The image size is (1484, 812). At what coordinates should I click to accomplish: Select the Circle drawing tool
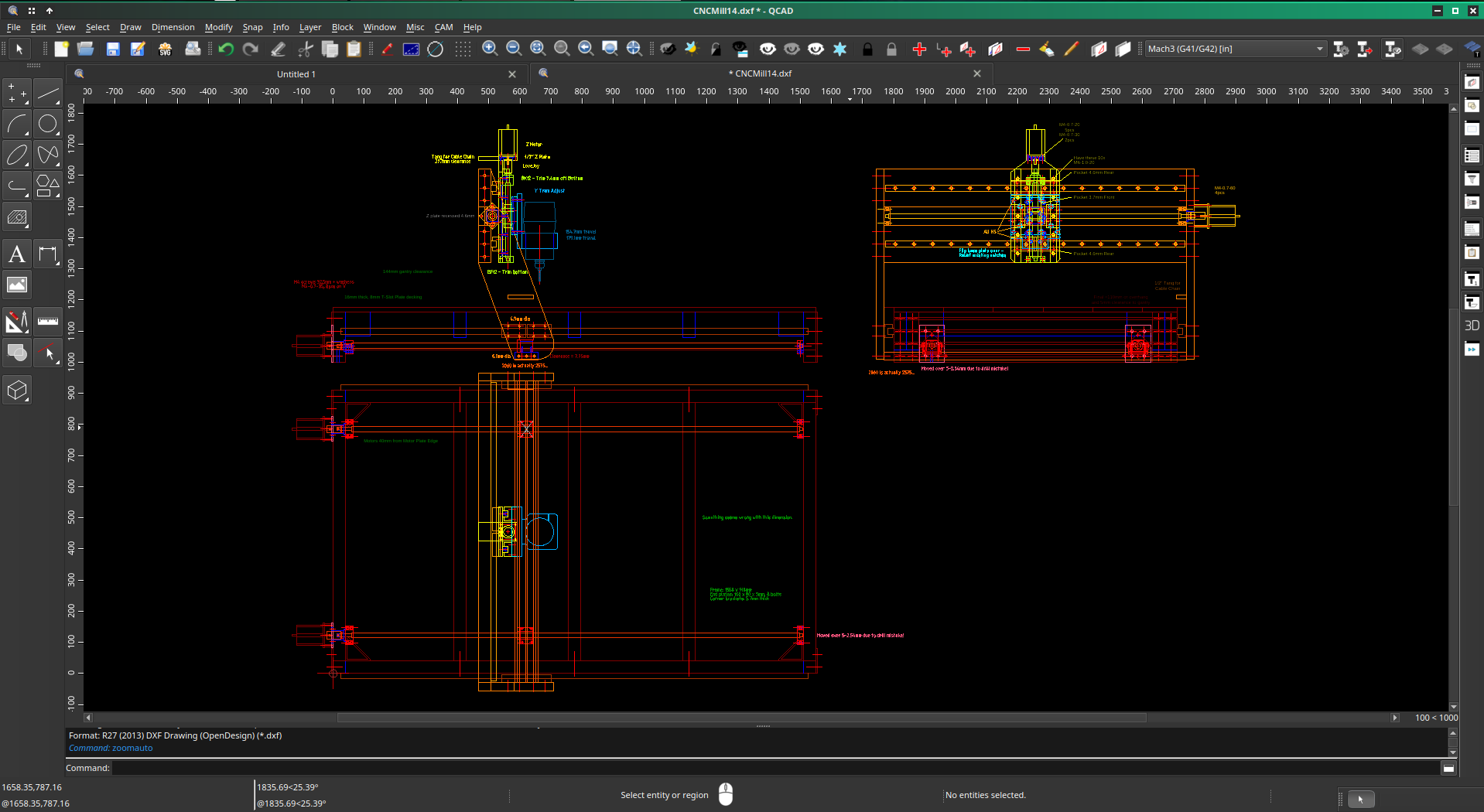point(48,124)
